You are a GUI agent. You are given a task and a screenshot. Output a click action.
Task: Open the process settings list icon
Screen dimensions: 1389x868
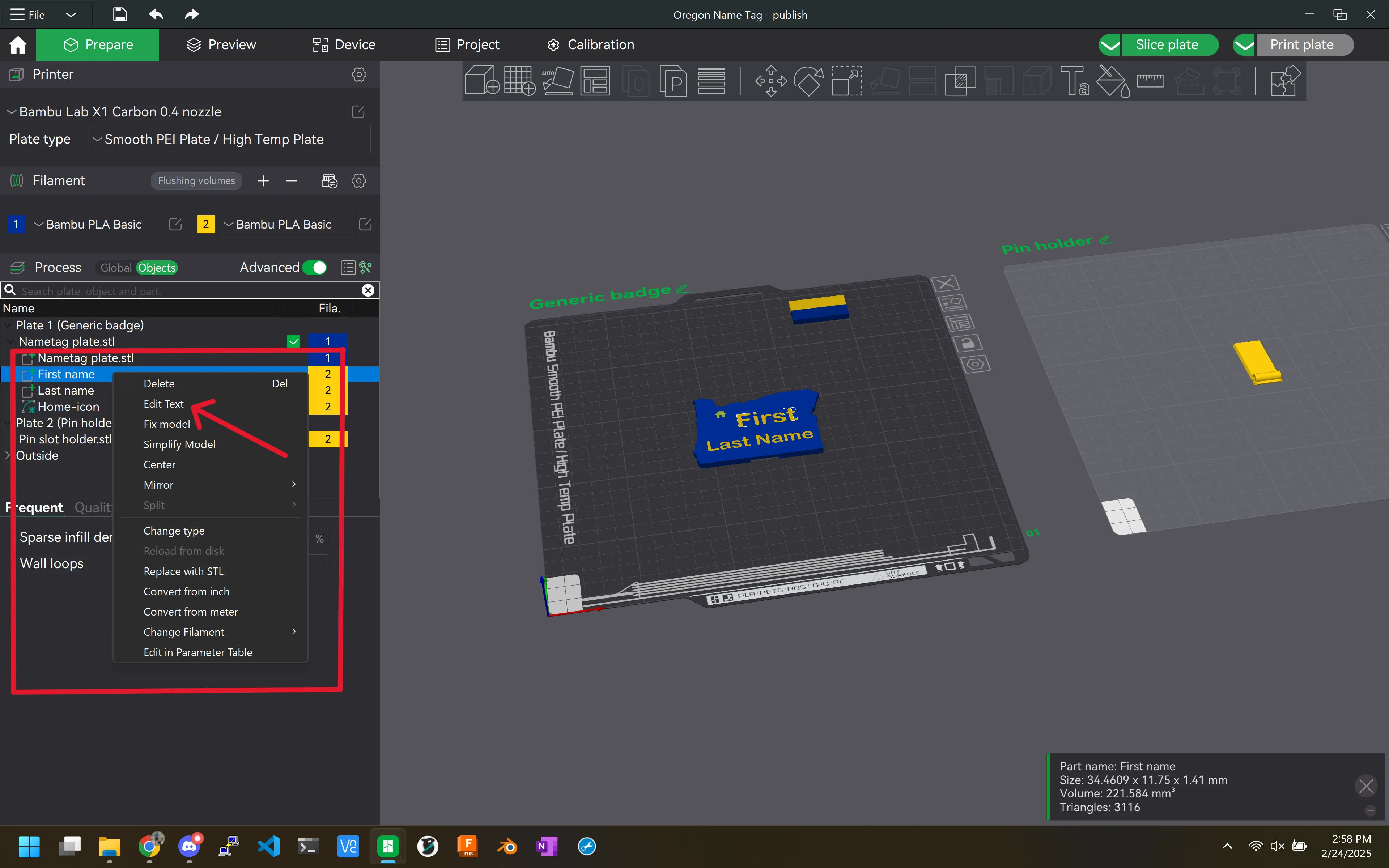[x=348, y=268]
